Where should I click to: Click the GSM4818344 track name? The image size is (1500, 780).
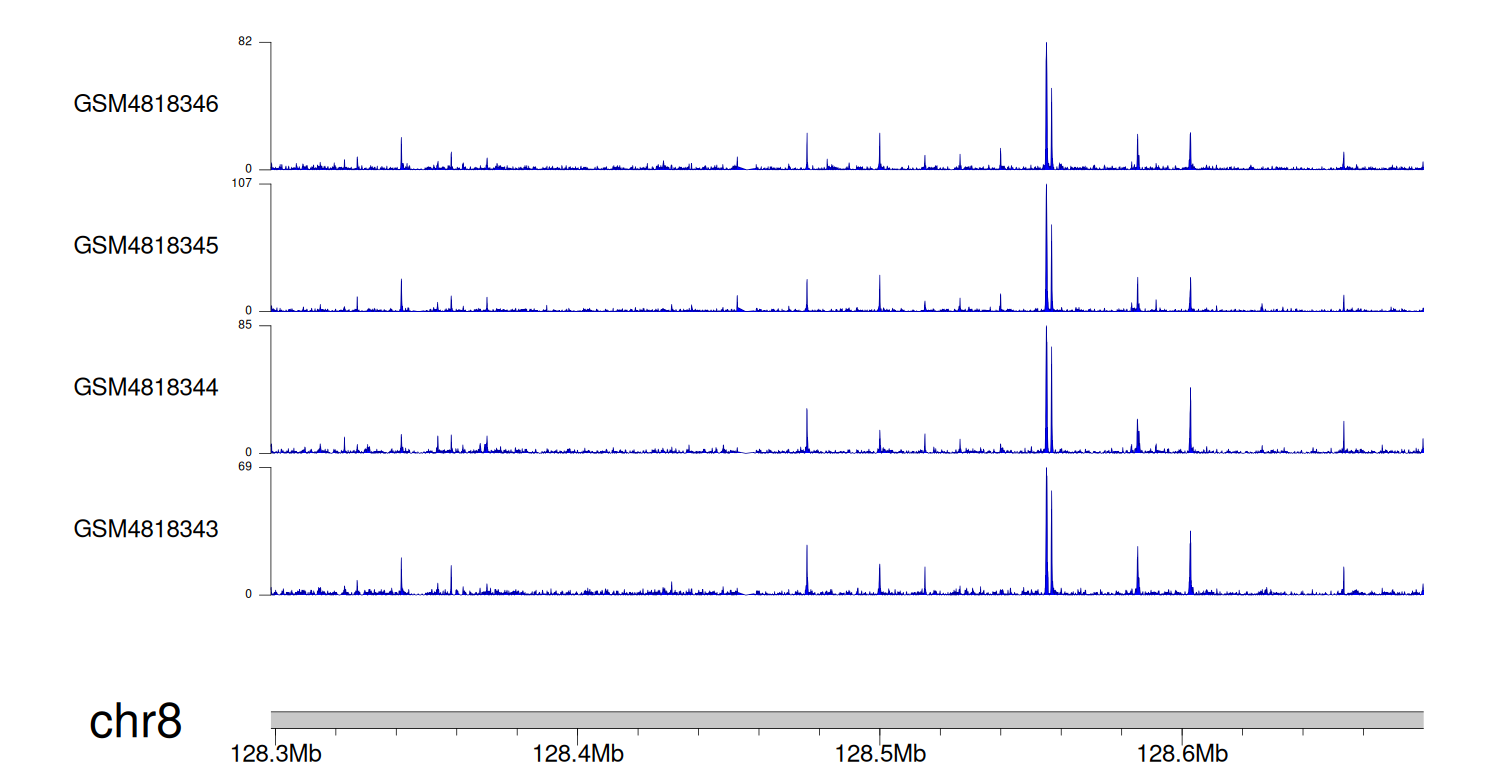coord(146,387)
